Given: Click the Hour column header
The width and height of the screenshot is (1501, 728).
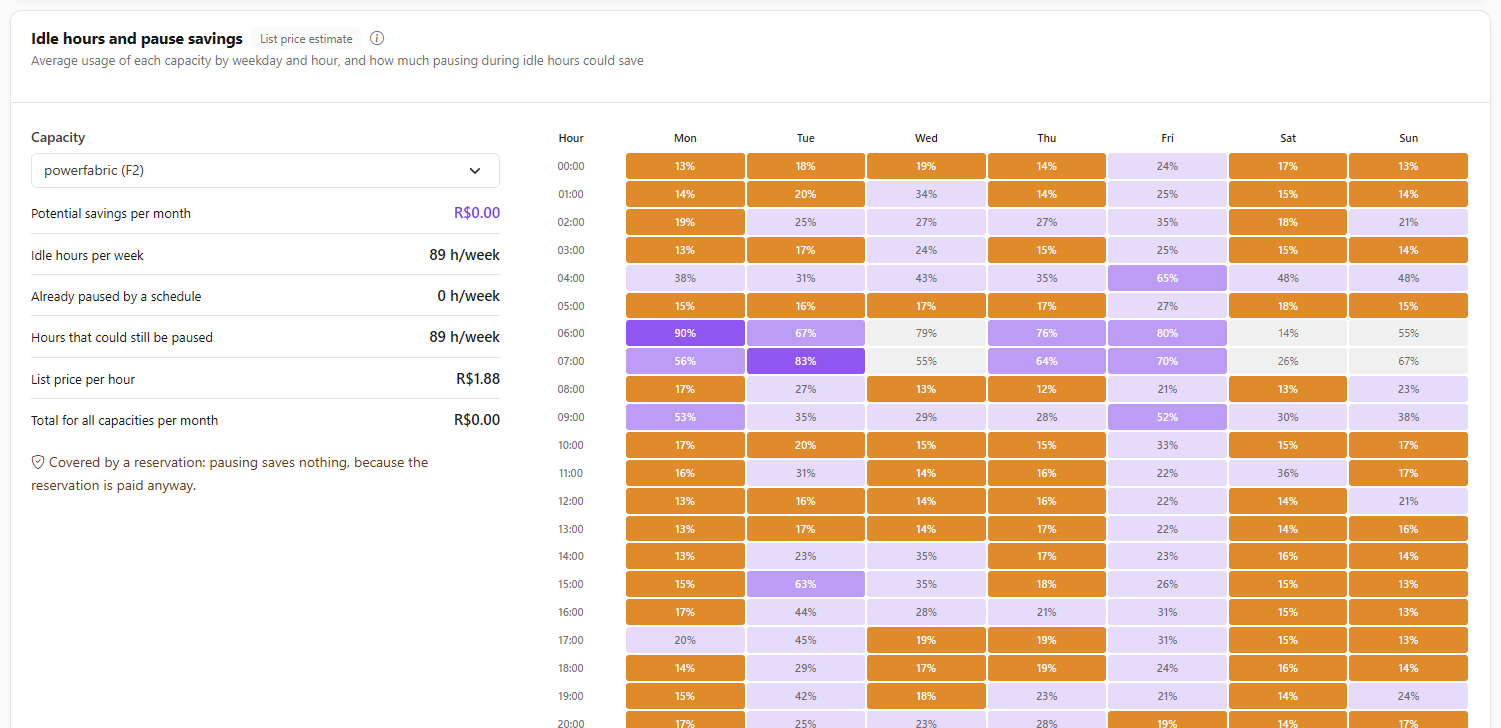Looking at the screenshot, I should click(x=571, y=138).
